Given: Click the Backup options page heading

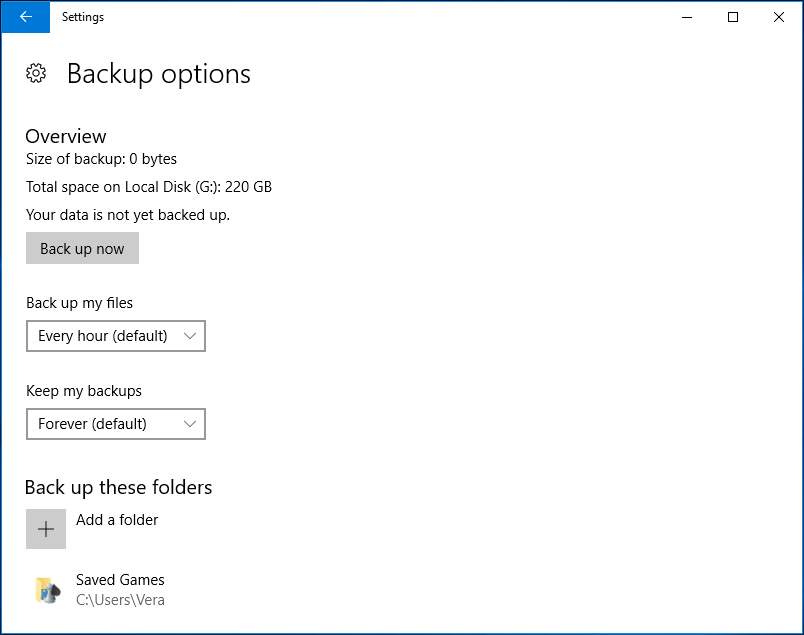Looking at the screenshot, I should [158, 73].
